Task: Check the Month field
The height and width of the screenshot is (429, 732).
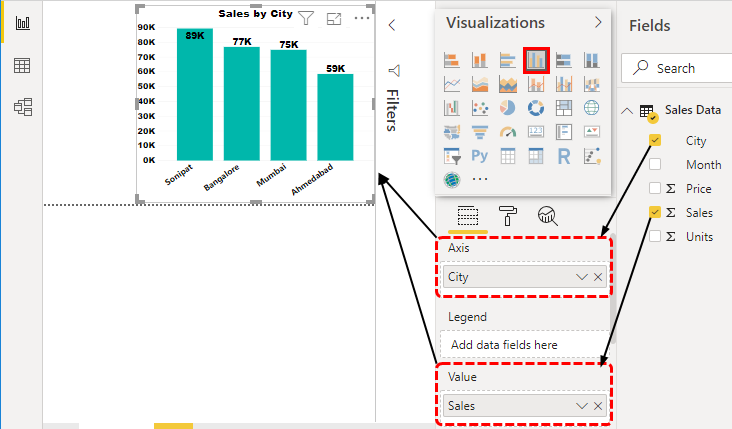Action: [655, 164]
